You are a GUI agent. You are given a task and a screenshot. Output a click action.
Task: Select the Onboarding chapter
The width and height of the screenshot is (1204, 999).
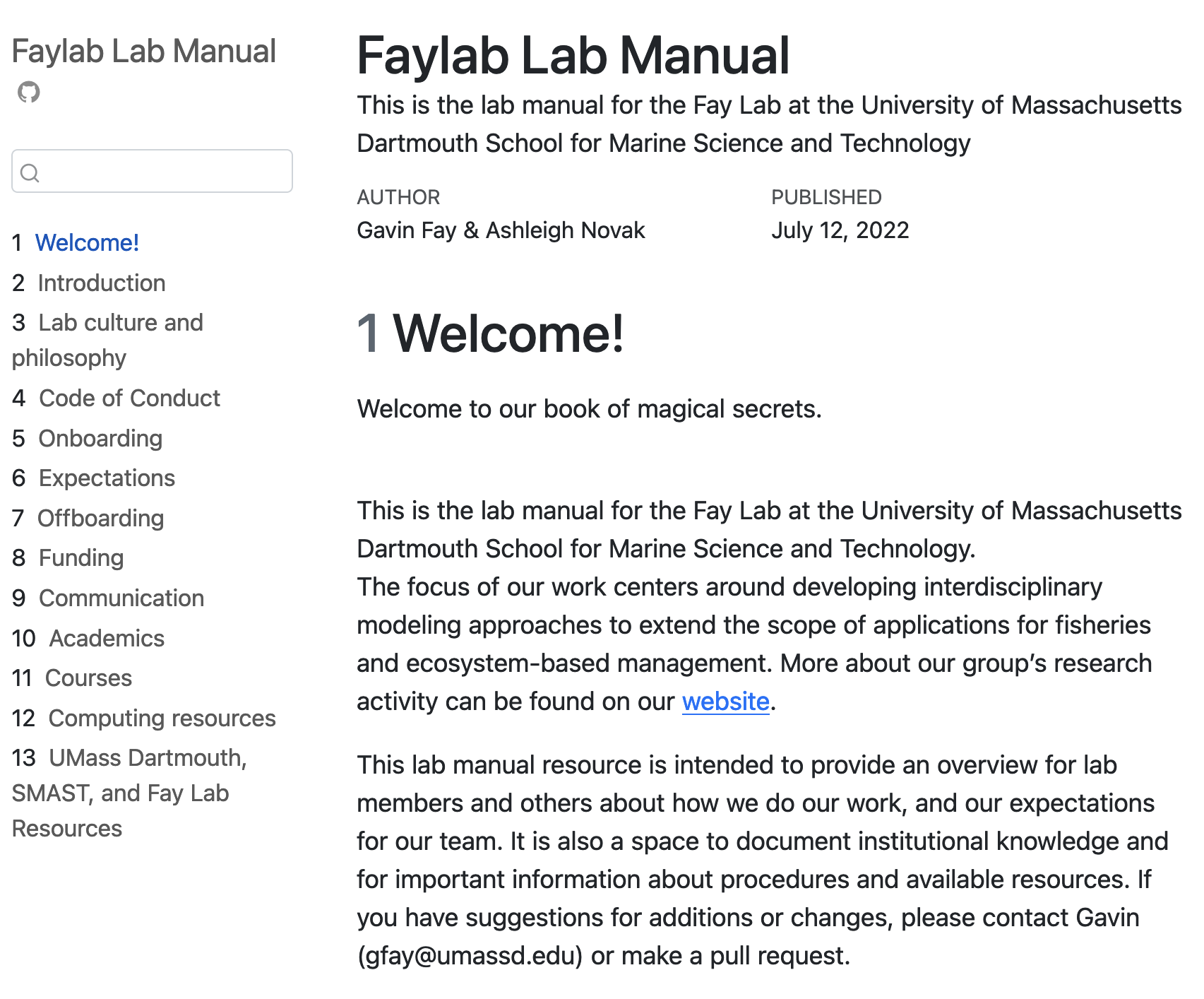pos(100,439)
